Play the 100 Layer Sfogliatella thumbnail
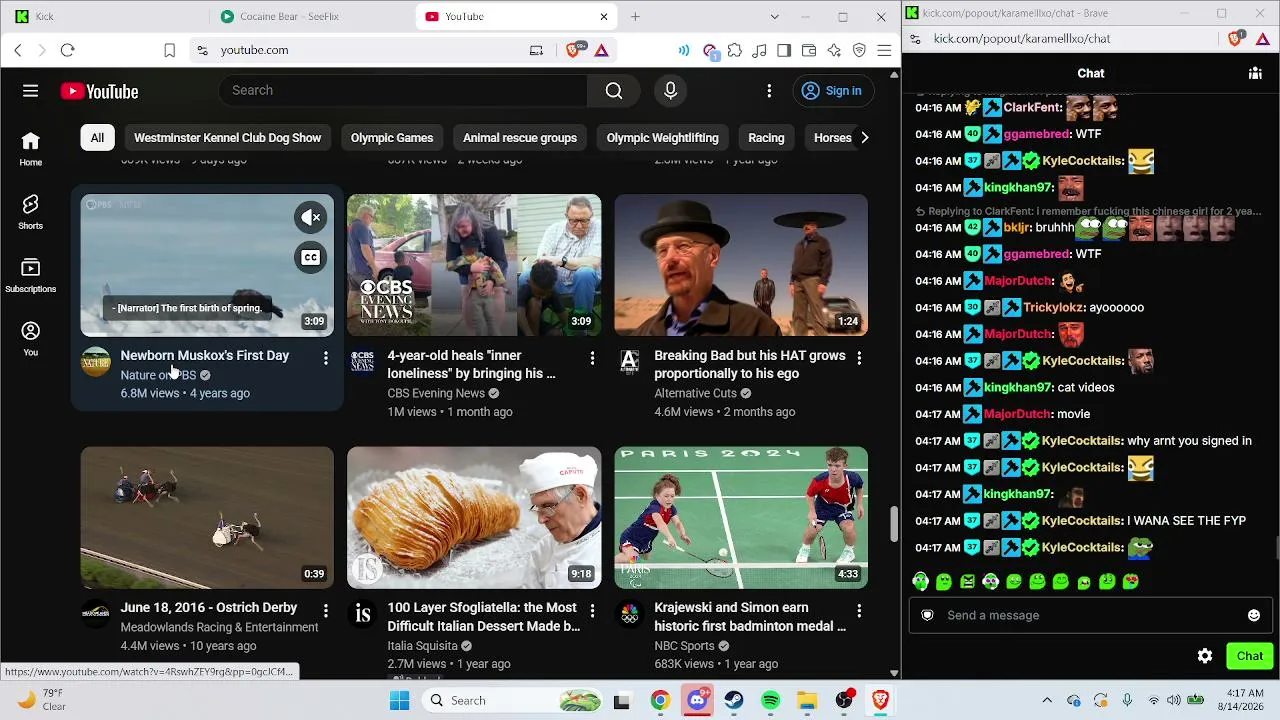 tap(474, 518)
